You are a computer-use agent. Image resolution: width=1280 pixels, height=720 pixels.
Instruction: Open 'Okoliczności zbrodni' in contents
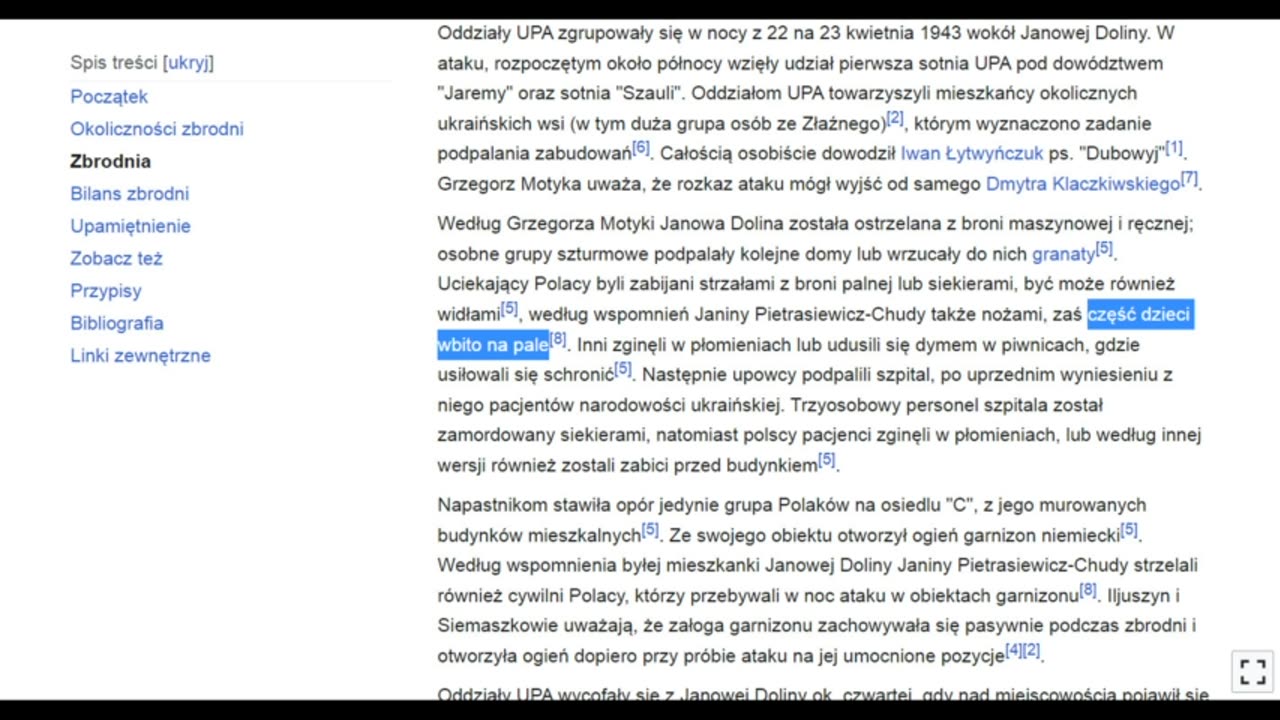coord(157,129)
